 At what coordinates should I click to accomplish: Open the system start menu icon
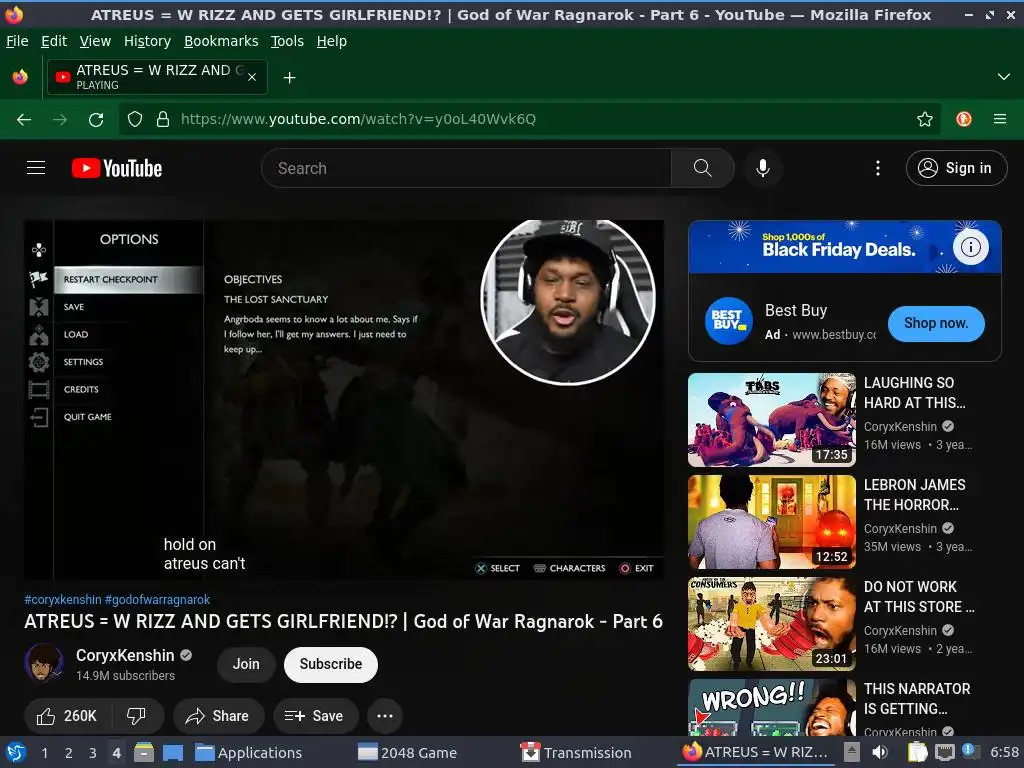(16, 752)
